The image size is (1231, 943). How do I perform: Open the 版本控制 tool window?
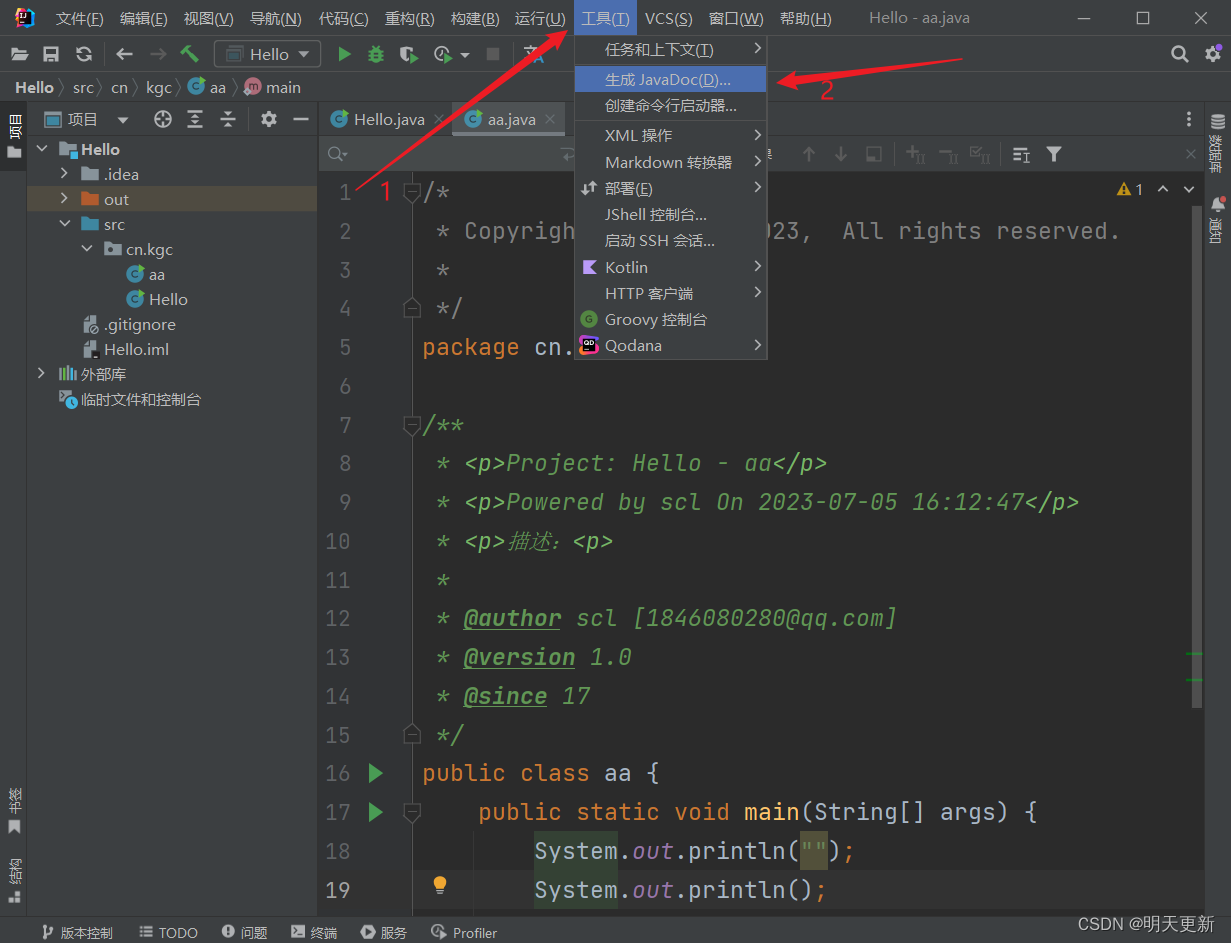76,932
